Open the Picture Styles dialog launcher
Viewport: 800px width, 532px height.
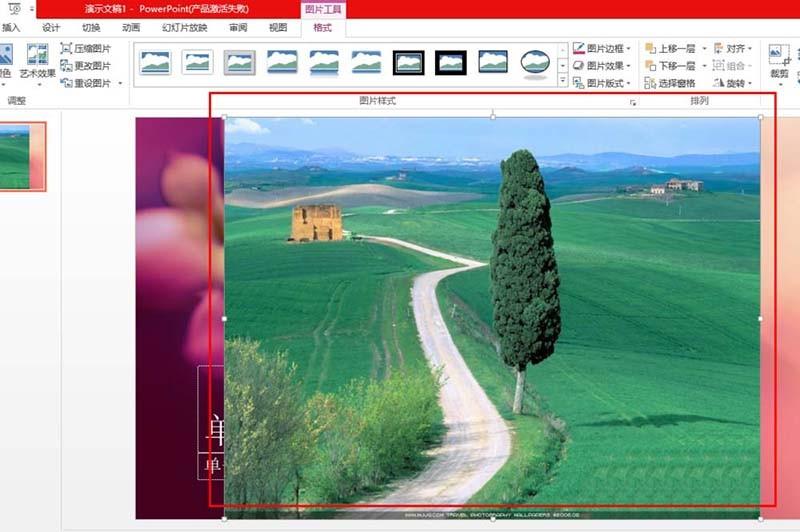[632, 102]
